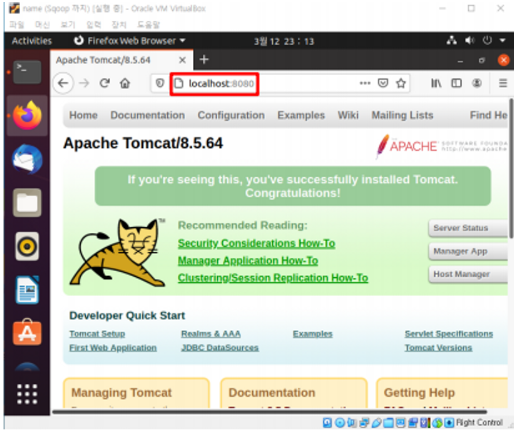Open the JDBC DataSources link
The height and width of the screenshot is (433, 514).
(220, 348)
